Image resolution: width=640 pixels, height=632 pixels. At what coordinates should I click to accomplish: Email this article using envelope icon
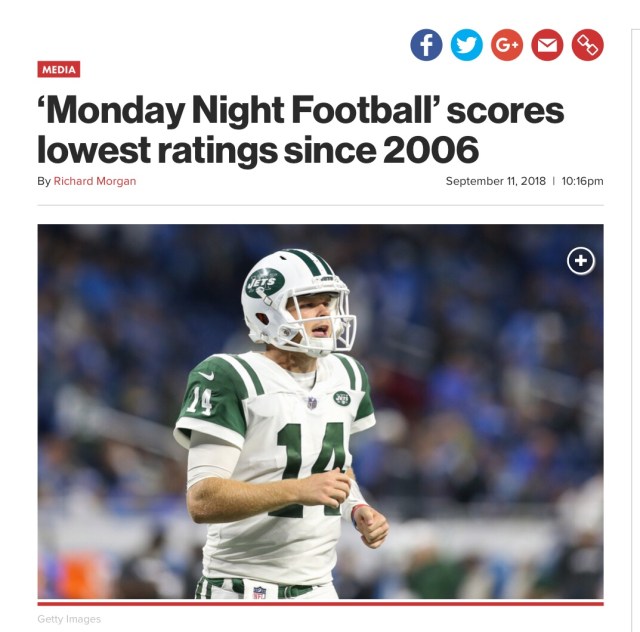[x=547, y=45]
